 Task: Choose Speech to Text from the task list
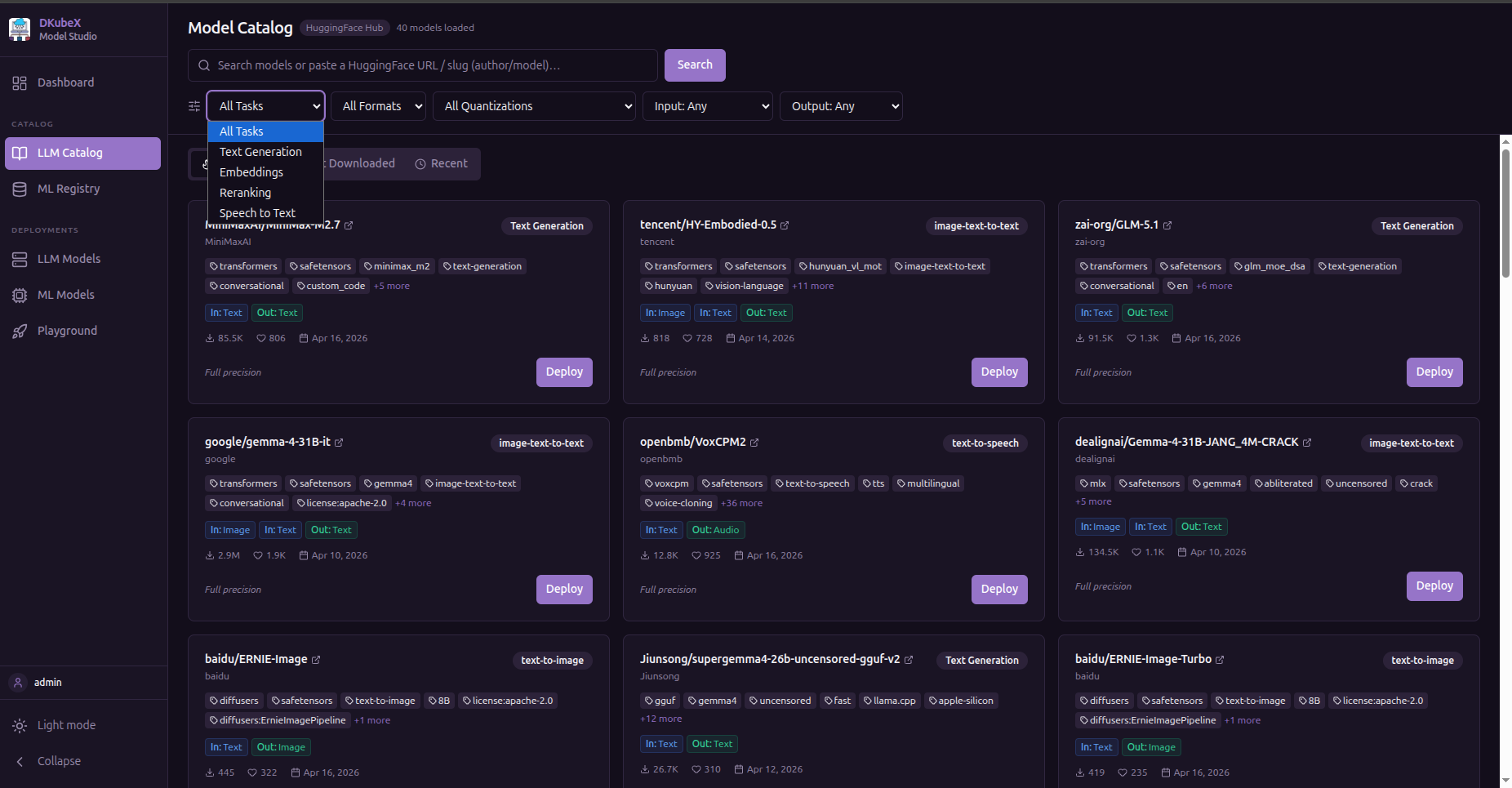266,213
